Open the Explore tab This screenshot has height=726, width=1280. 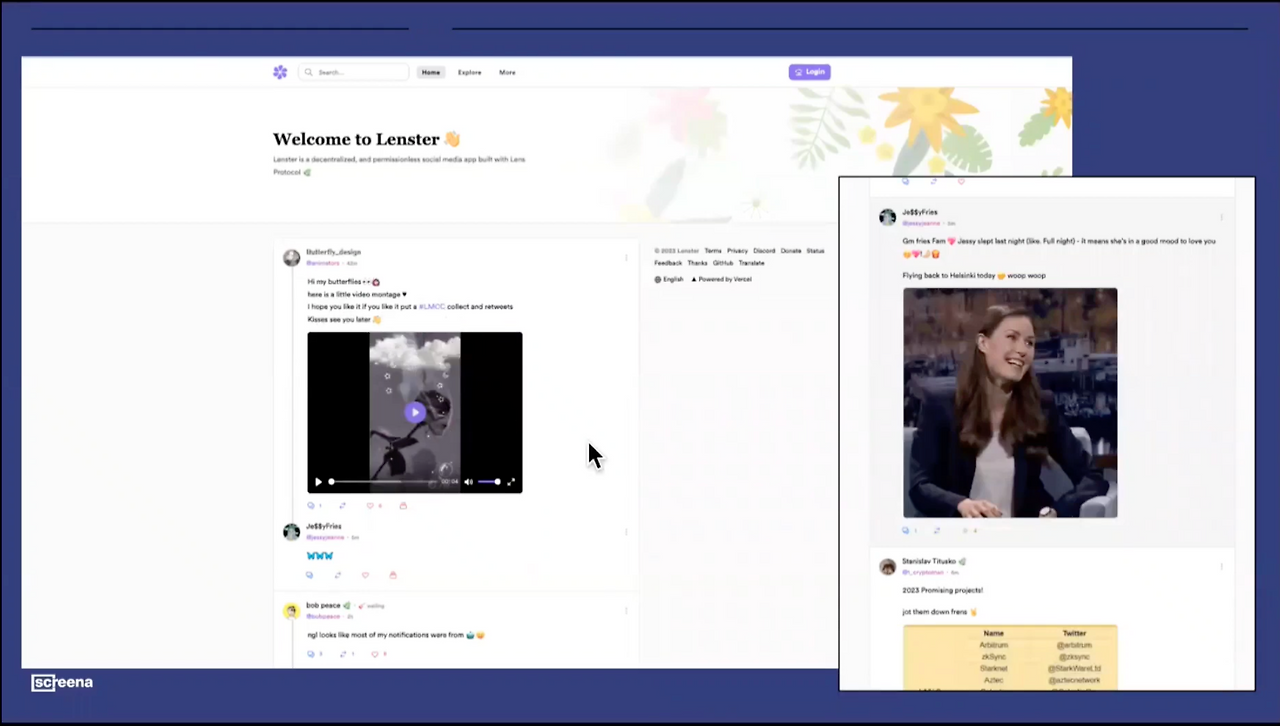(470, 72)
